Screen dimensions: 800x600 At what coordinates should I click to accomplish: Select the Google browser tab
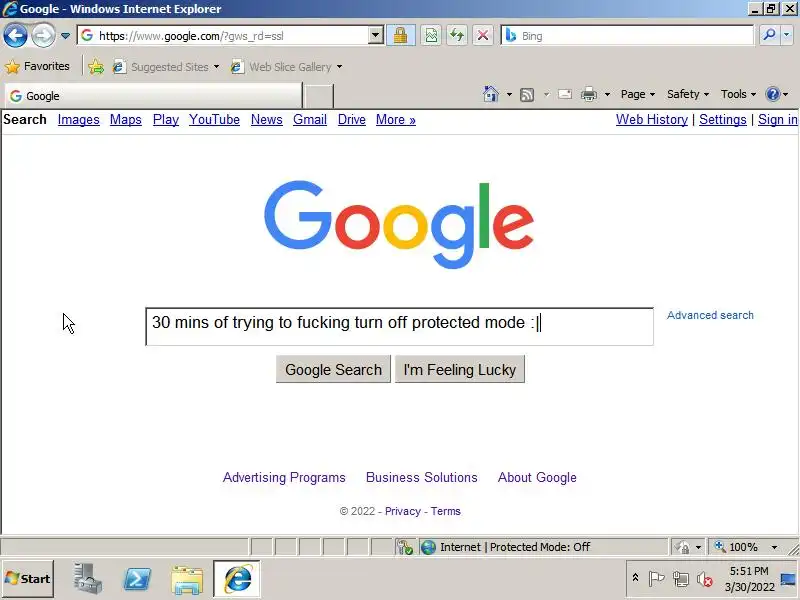[153, 96]
